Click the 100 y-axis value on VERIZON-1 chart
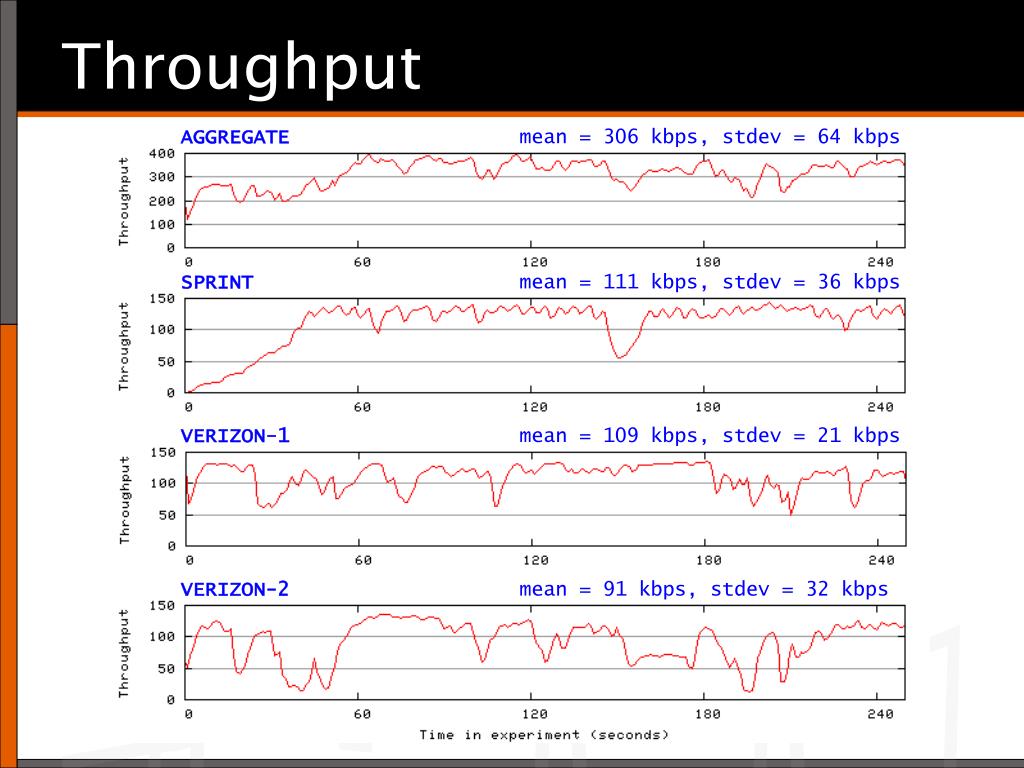1024x768 pixels. 162,483
